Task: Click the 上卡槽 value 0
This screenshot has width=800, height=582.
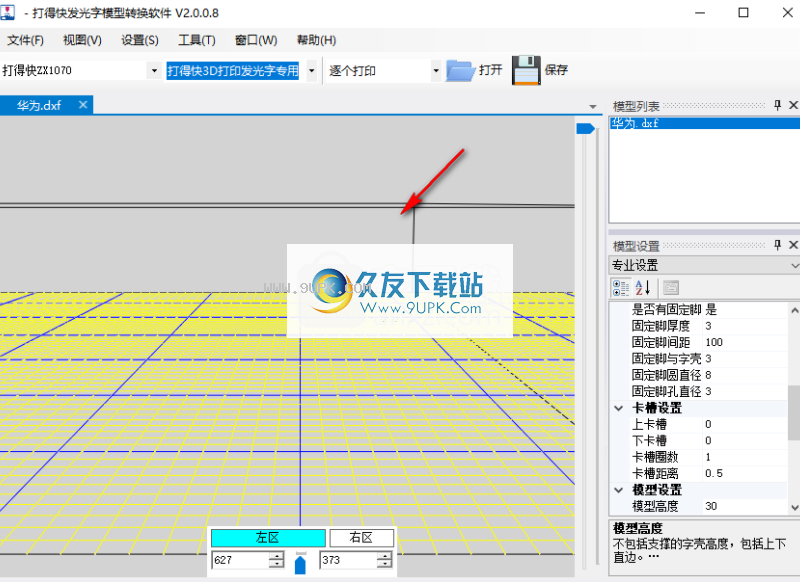Action: click(x=745, y=424)
